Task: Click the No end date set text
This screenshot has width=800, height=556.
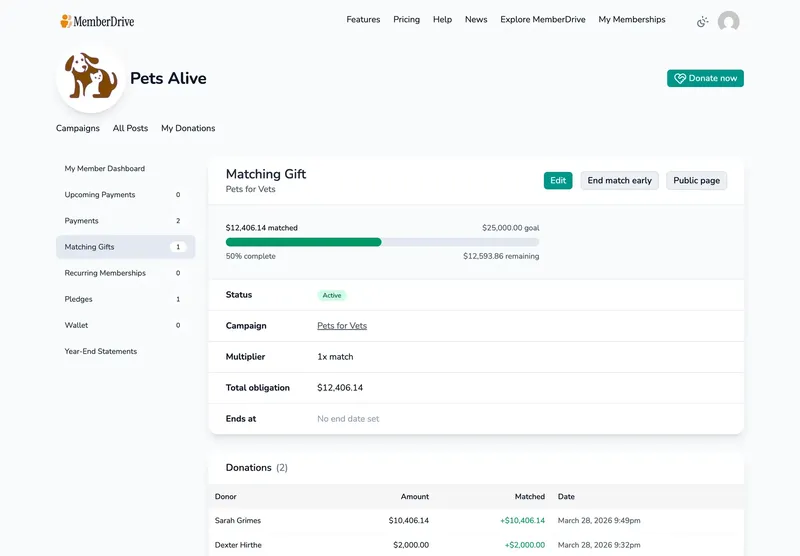Action: 348,419
